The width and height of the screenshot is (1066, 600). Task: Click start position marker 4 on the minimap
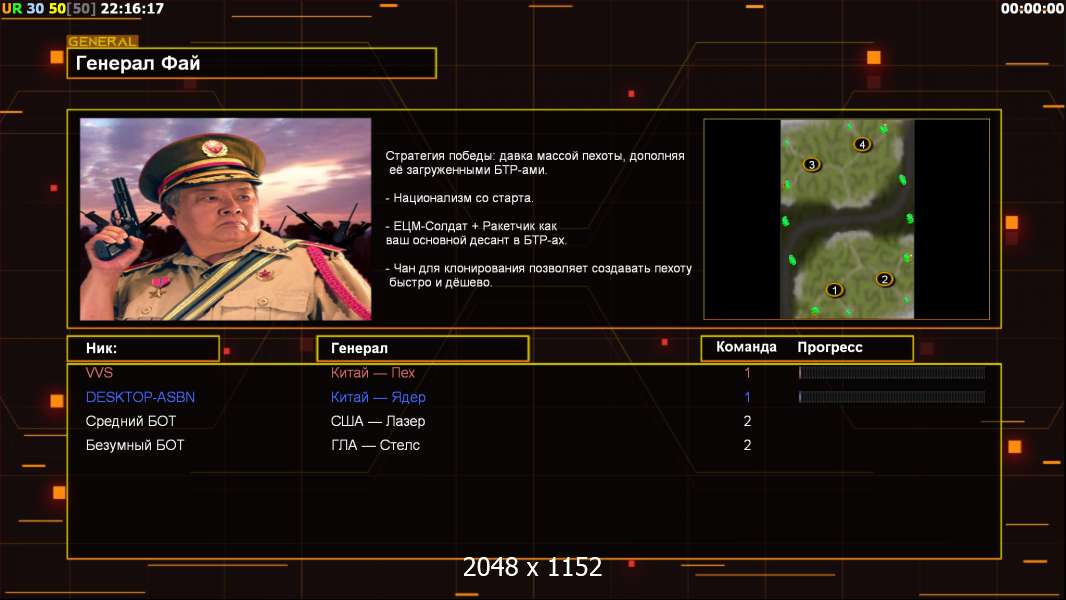862,144
